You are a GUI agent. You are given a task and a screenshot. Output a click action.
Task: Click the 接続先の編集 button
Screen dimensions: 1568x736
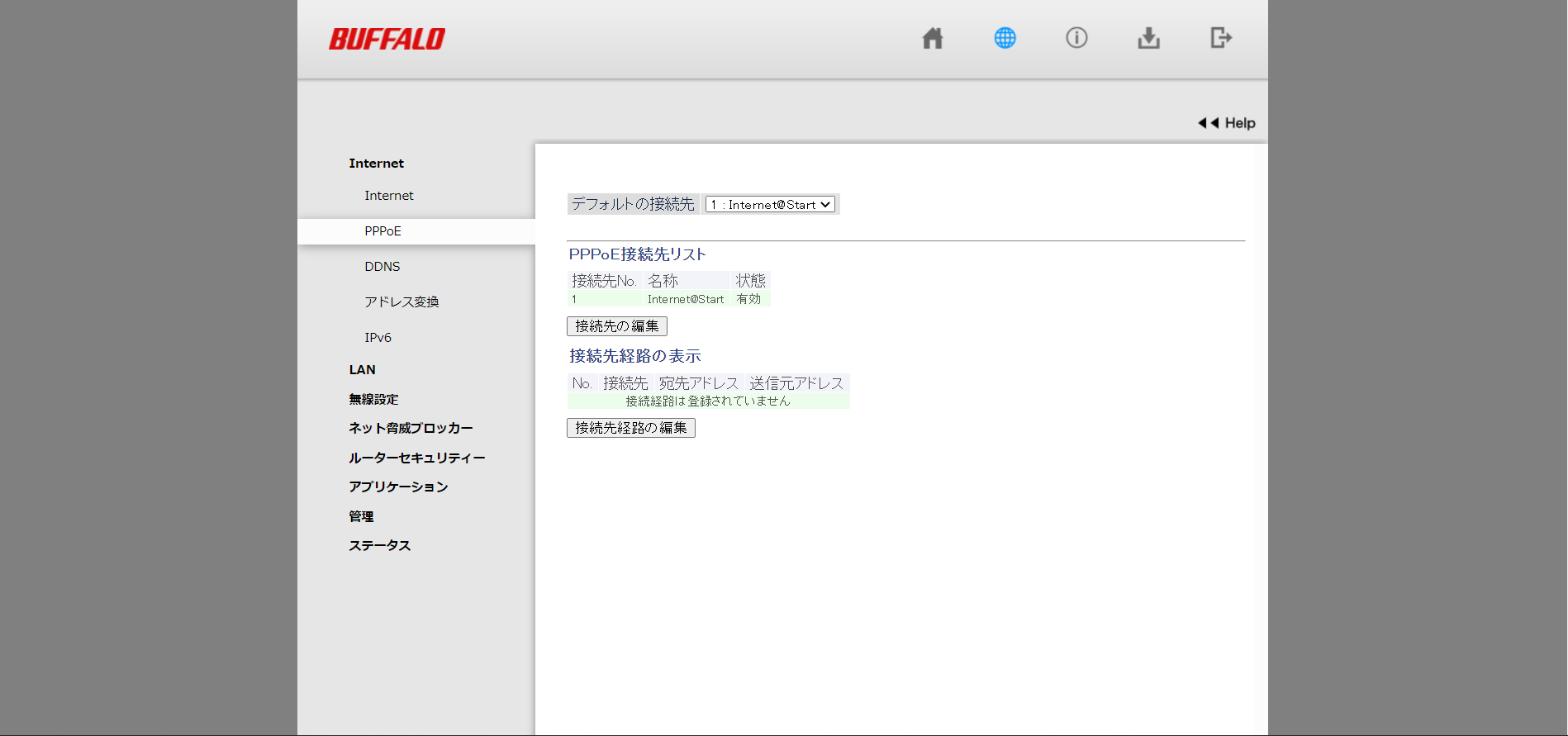(x=616, y=326)
